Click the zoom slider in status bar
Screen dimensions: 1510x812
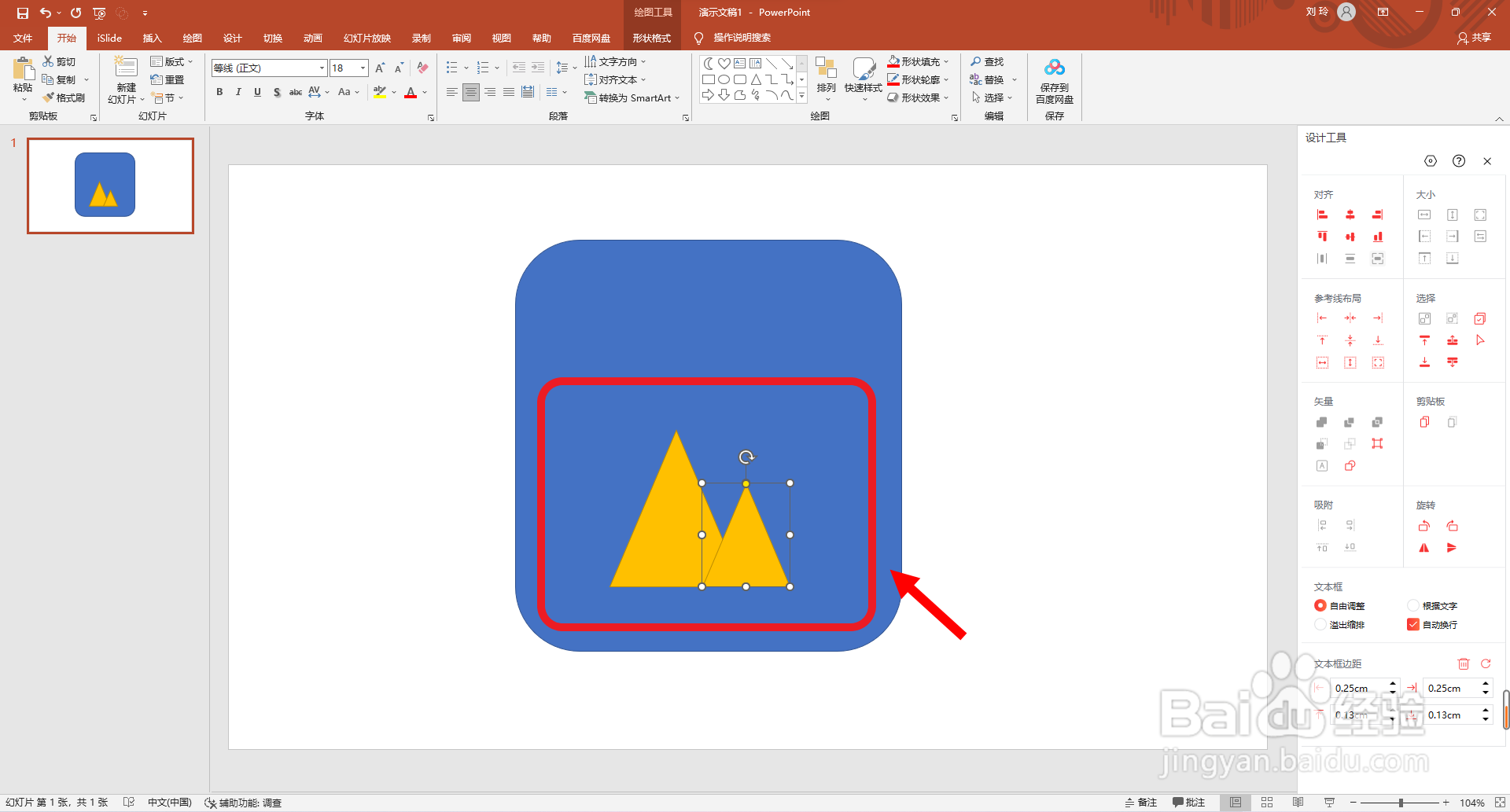click(x=1401, y=803)
